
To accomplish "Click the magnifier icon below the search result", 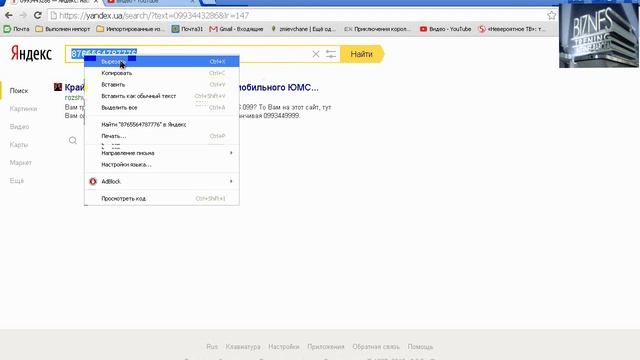I will [73, 141].
